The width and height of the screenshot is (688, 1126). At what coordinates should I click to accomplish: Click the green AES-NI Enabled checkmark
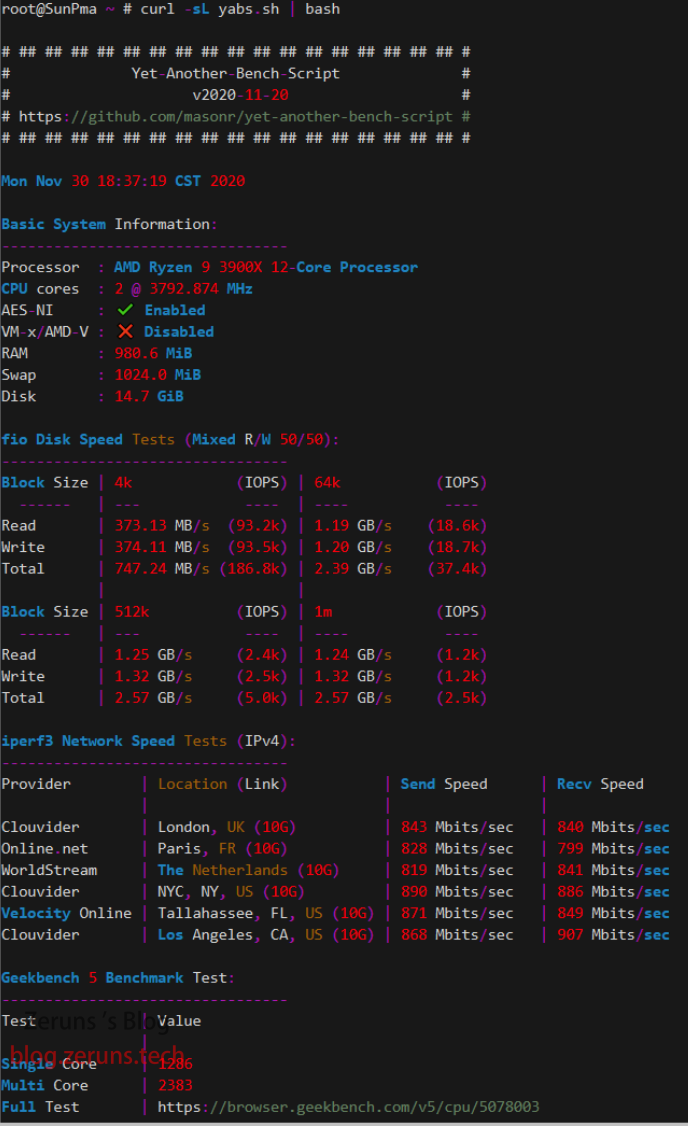(x=125, y=310)
